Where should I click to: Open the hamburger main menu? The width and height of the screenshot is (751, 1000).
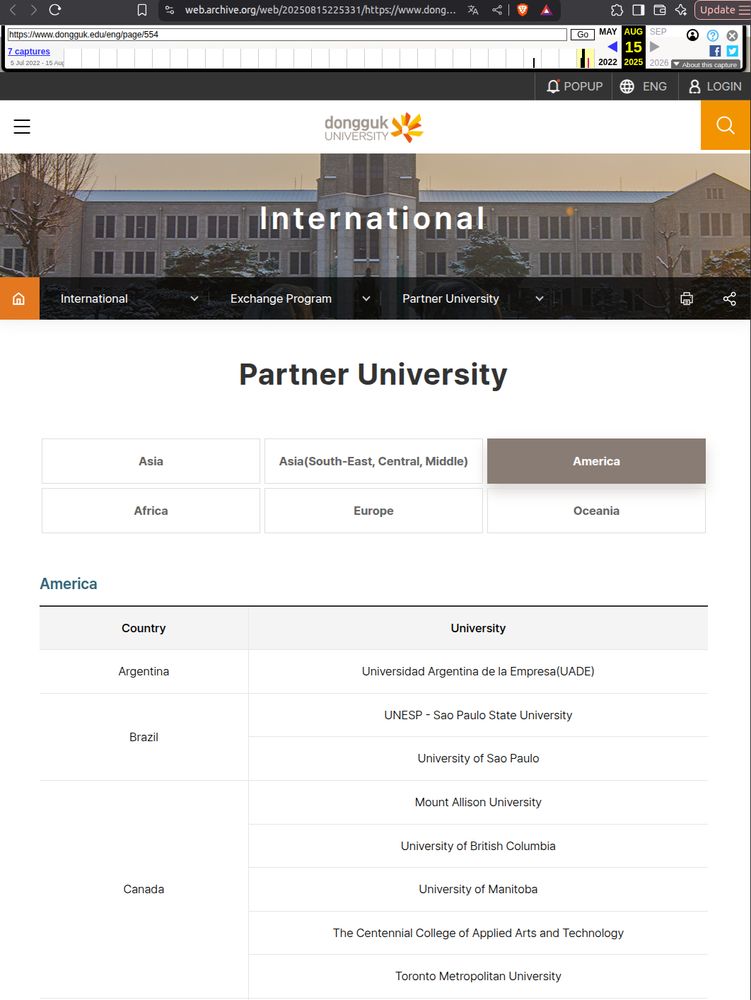point(22,126)
